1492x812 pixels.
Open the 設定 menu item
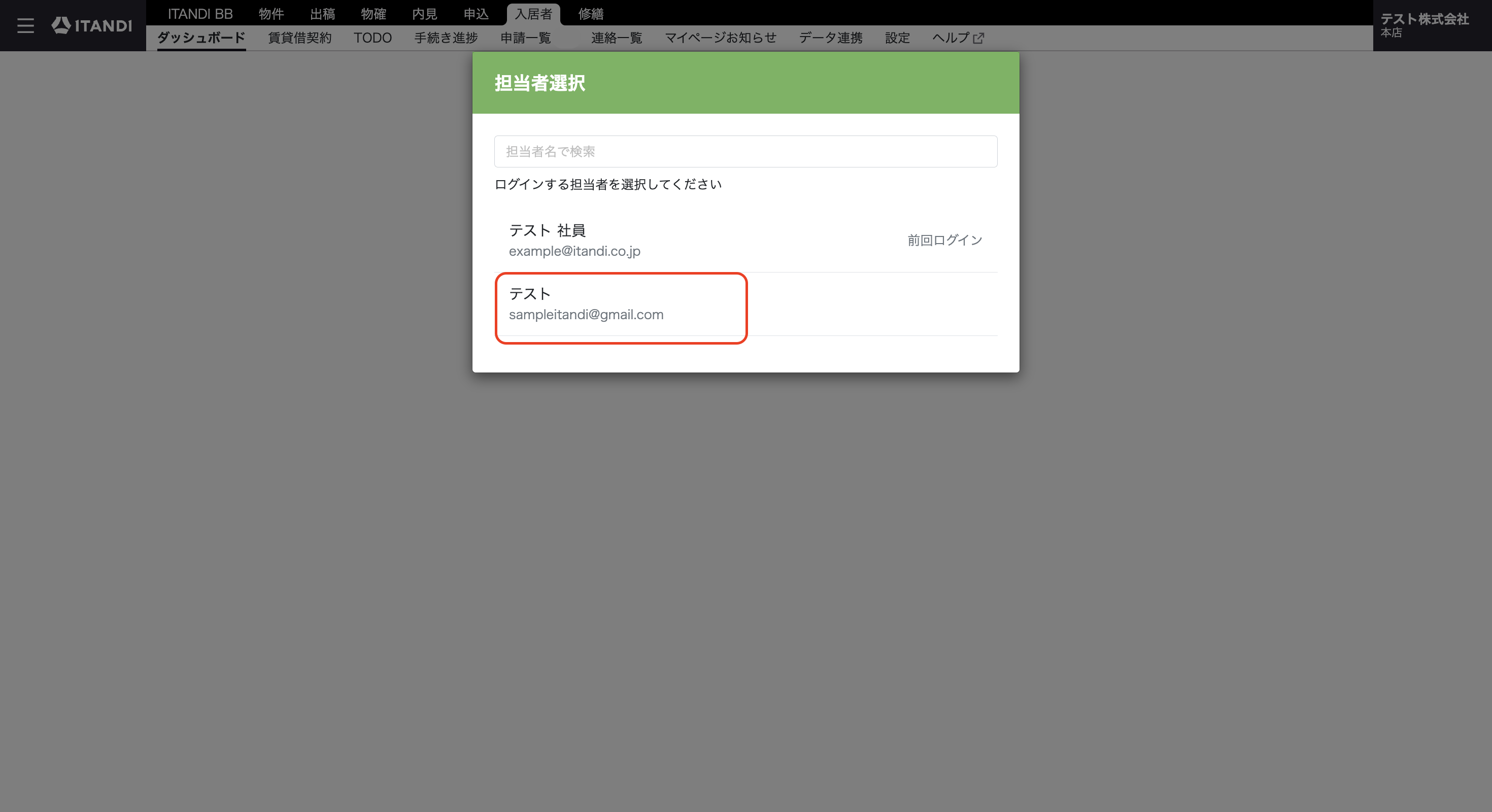point(897,38)
